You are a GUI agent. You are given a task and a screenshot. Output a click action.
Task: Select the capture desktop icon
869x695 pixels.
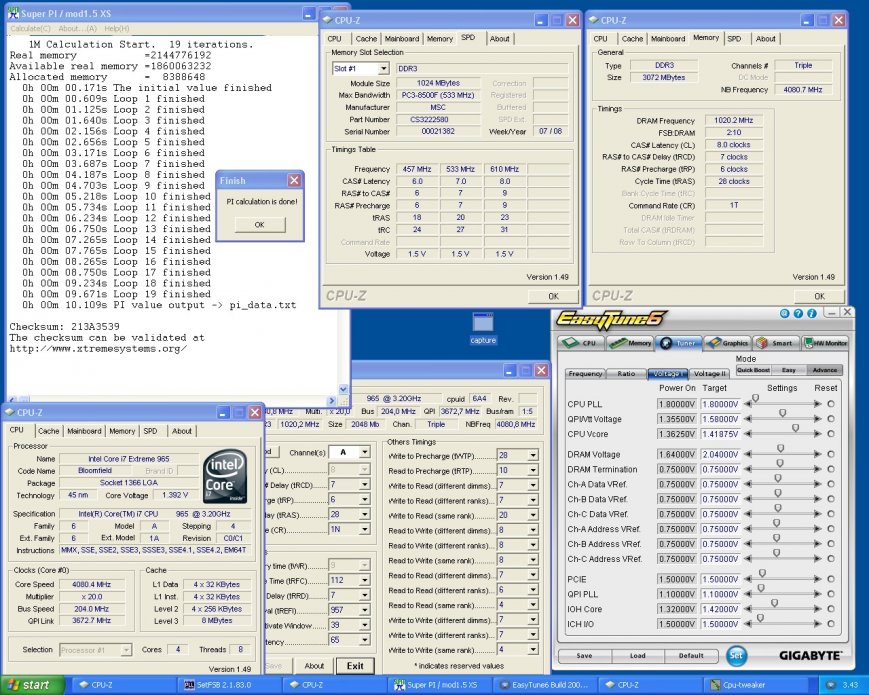[x=483, y=329]
